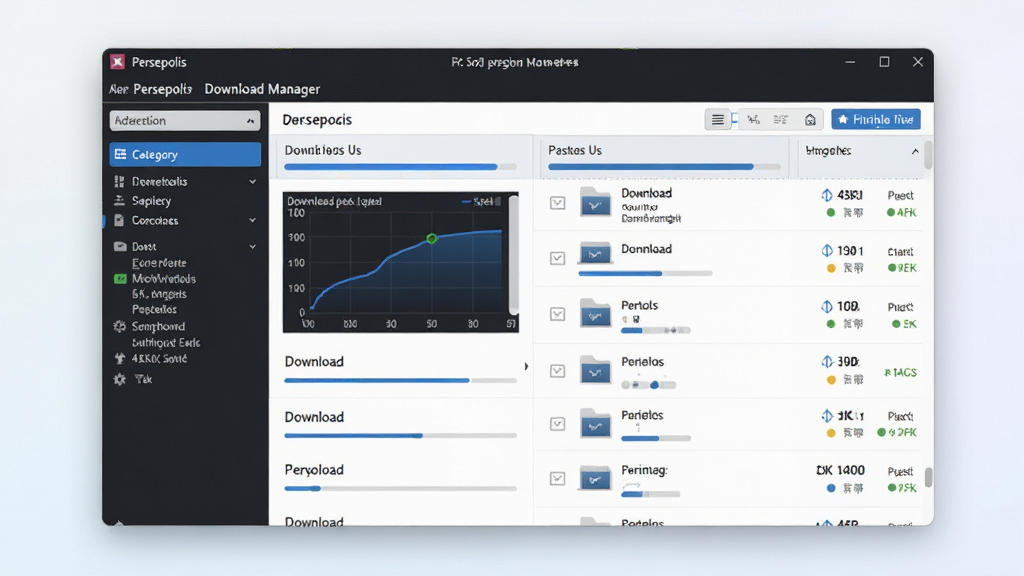1024x576 pixels.
Task: Switch to the Pashas Us tab
Action: 664,157
